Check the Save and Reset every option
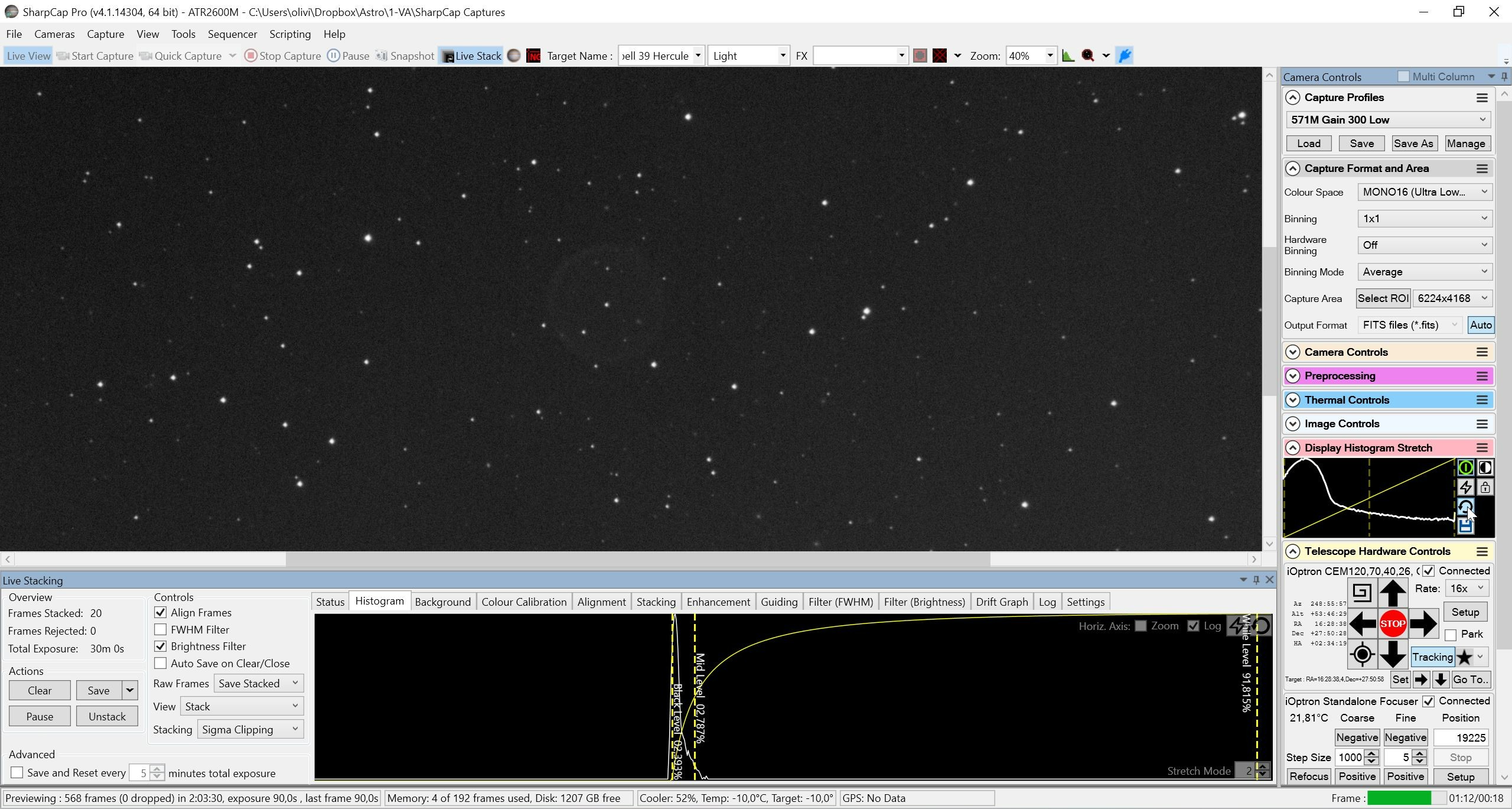 click(17, 772)
